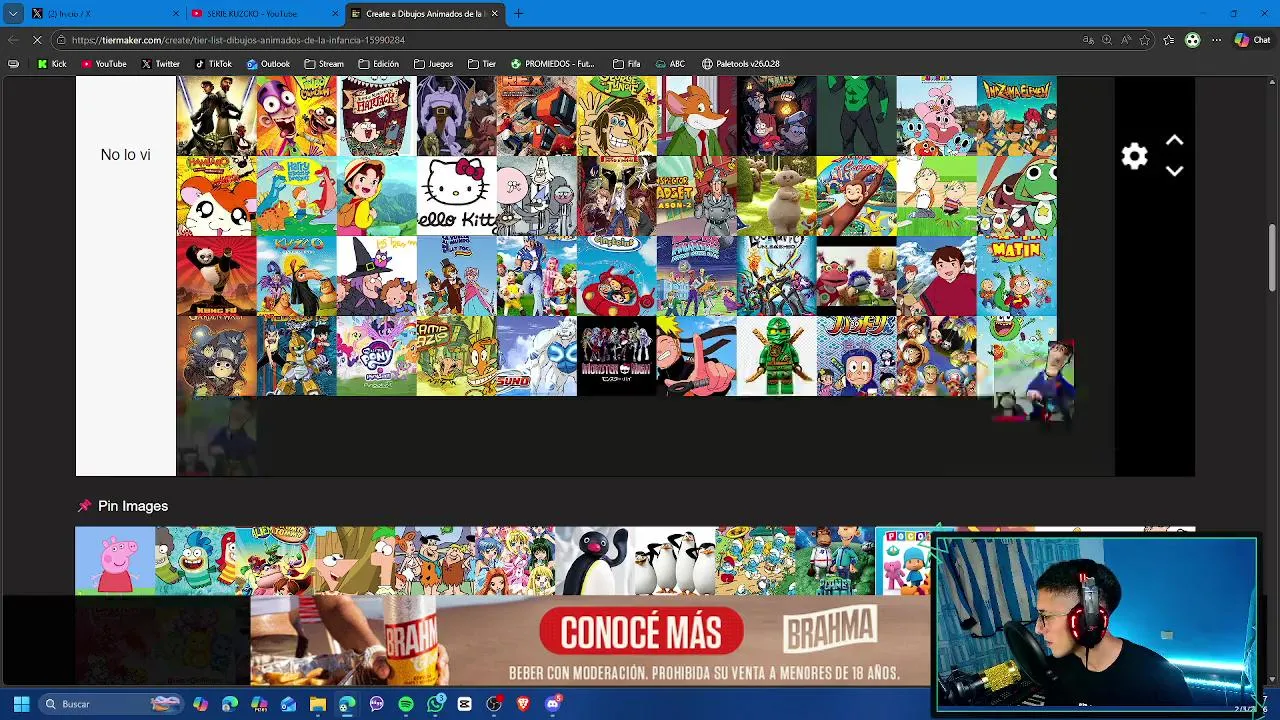Move the tier row down with arrow
This screenshot has height=720, width=1280.
(x=1175, y=171)
